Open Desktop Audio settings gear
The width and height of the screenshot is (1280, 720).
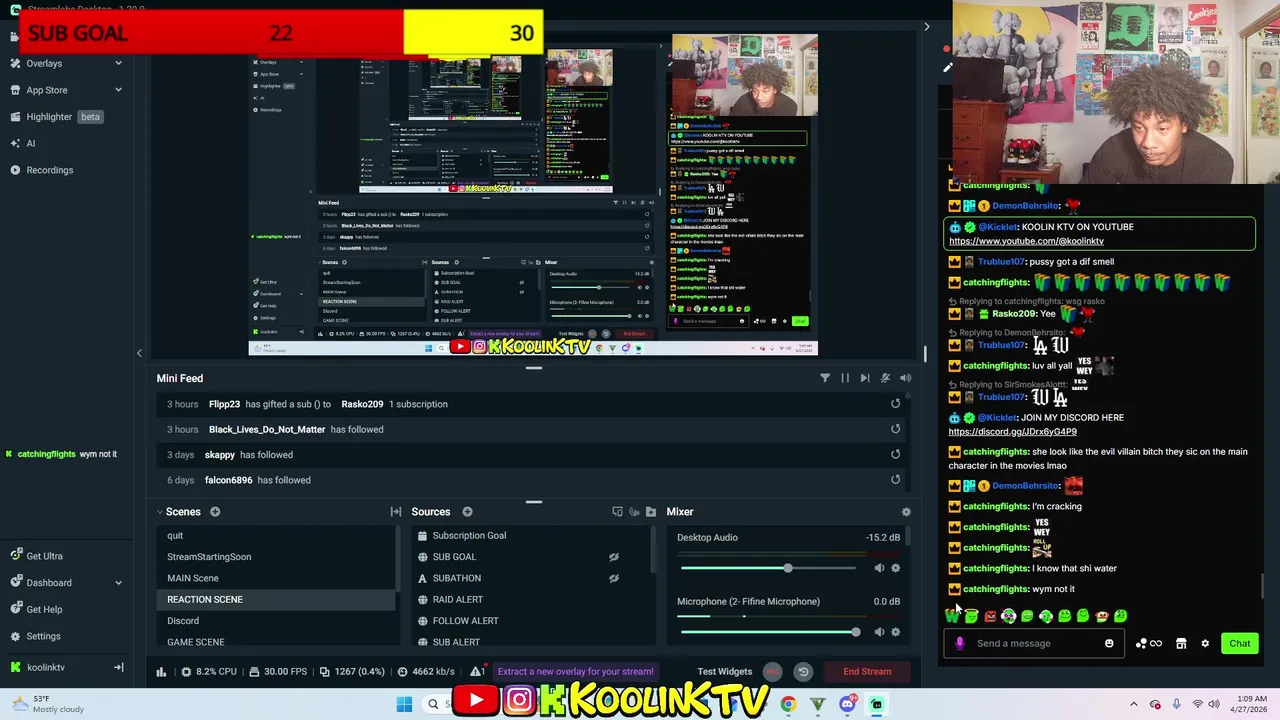(x=895, y=568)
